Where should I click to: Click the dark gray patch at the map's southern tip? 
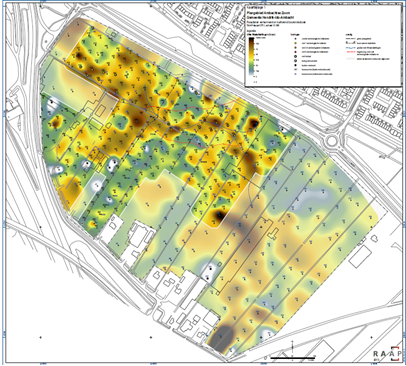221,339
